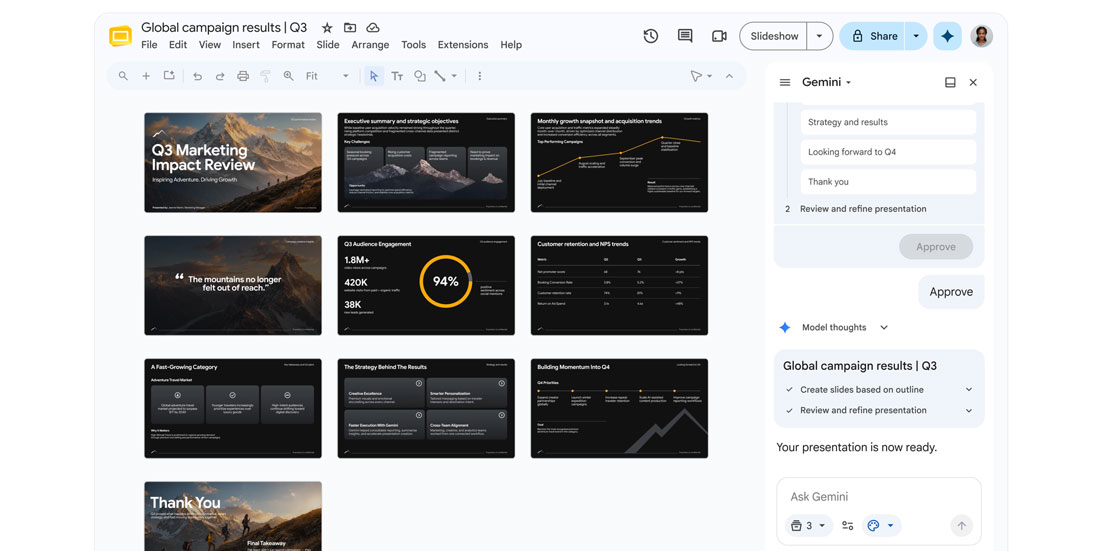Select the Q3 Marketing Impact Review slide
Viewport: 1120px width, 551px height.
pos(233,162)
